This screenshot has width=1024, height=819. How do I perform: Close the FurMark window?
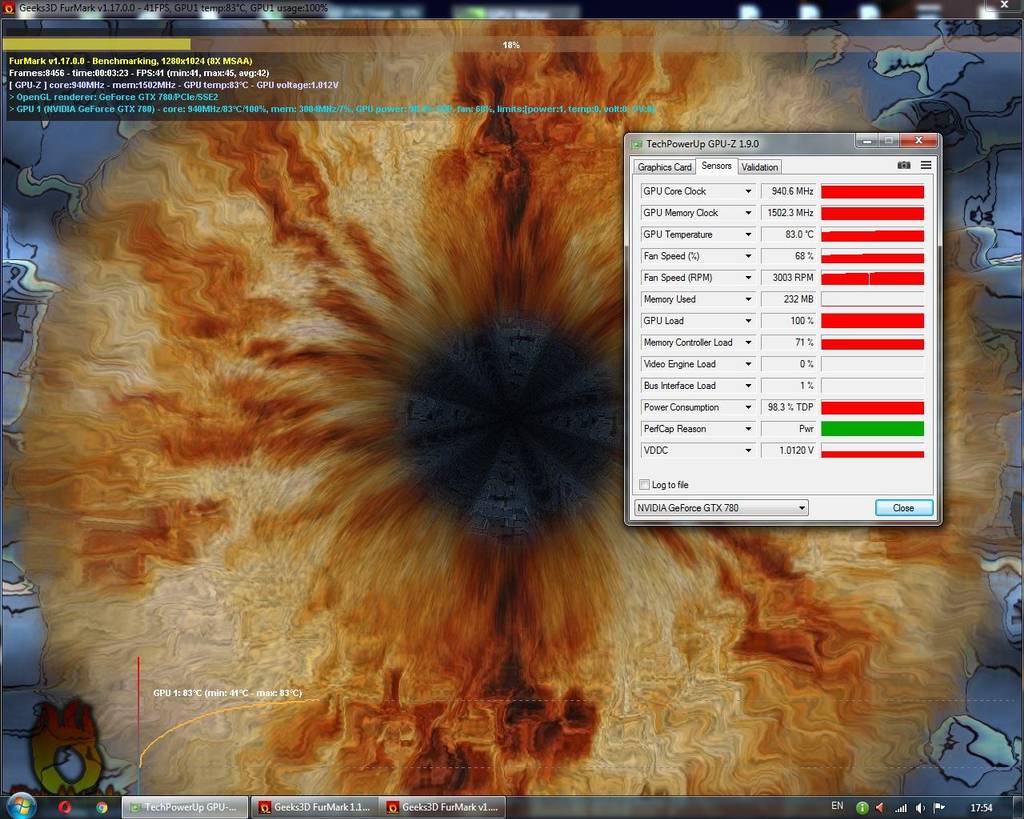tap(1004, 5)
